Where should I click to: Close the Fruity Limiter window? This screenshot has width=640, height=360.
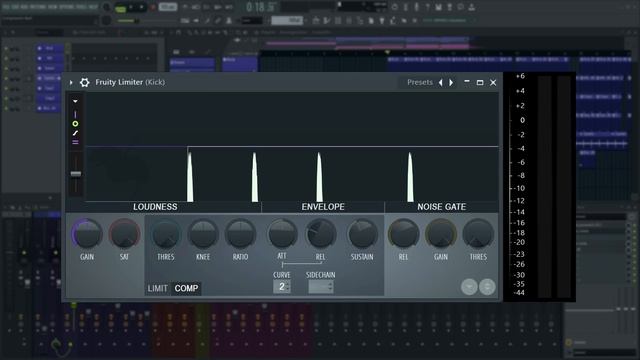coord(493,82)
